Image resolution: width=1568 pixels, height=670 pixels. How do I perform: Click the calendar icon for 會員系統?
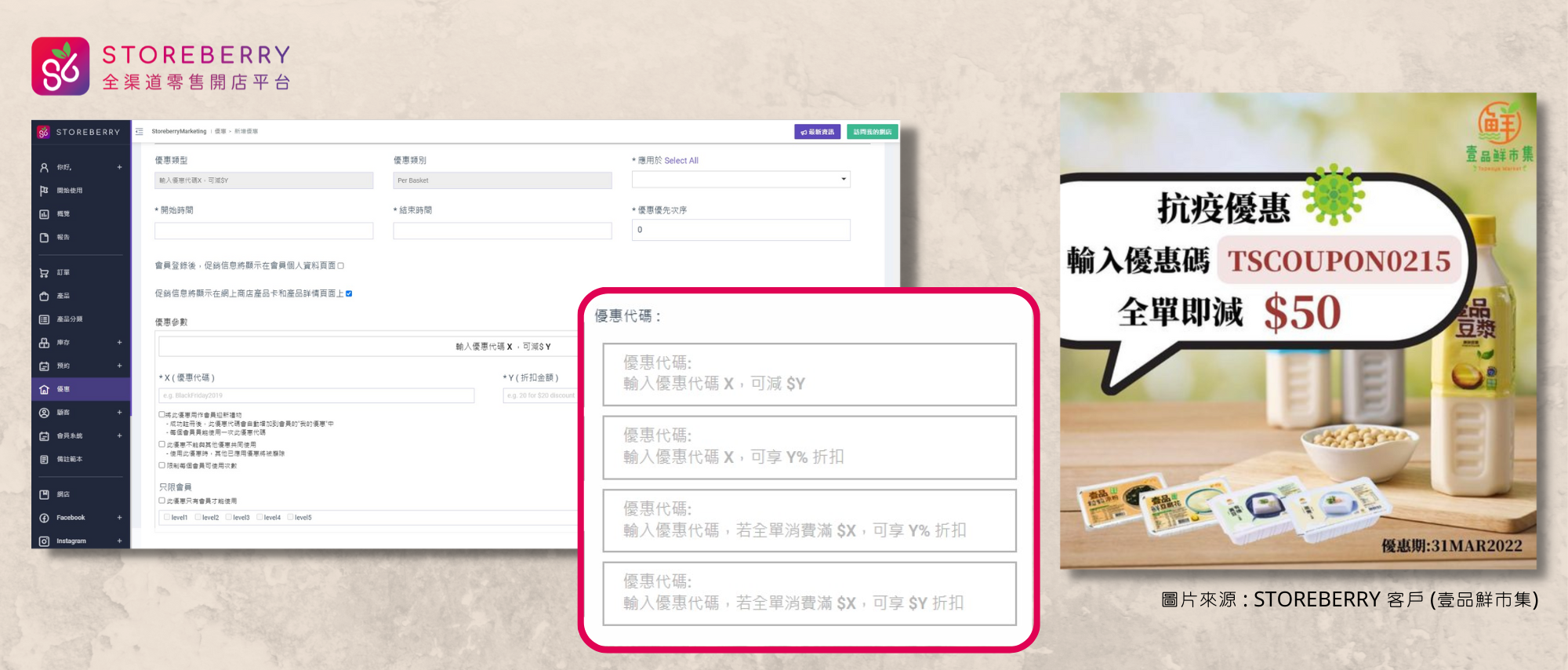click(x=44, y=436)
